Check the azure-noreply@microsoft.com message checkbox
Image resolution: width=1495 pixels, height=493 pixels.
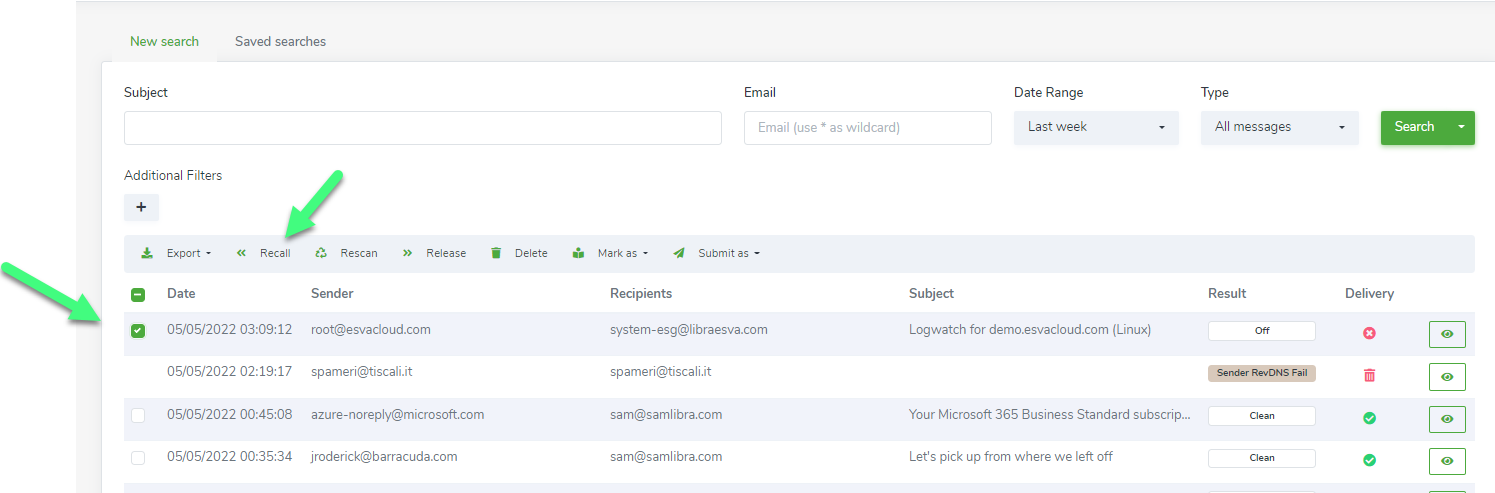(x=138, y=415)
